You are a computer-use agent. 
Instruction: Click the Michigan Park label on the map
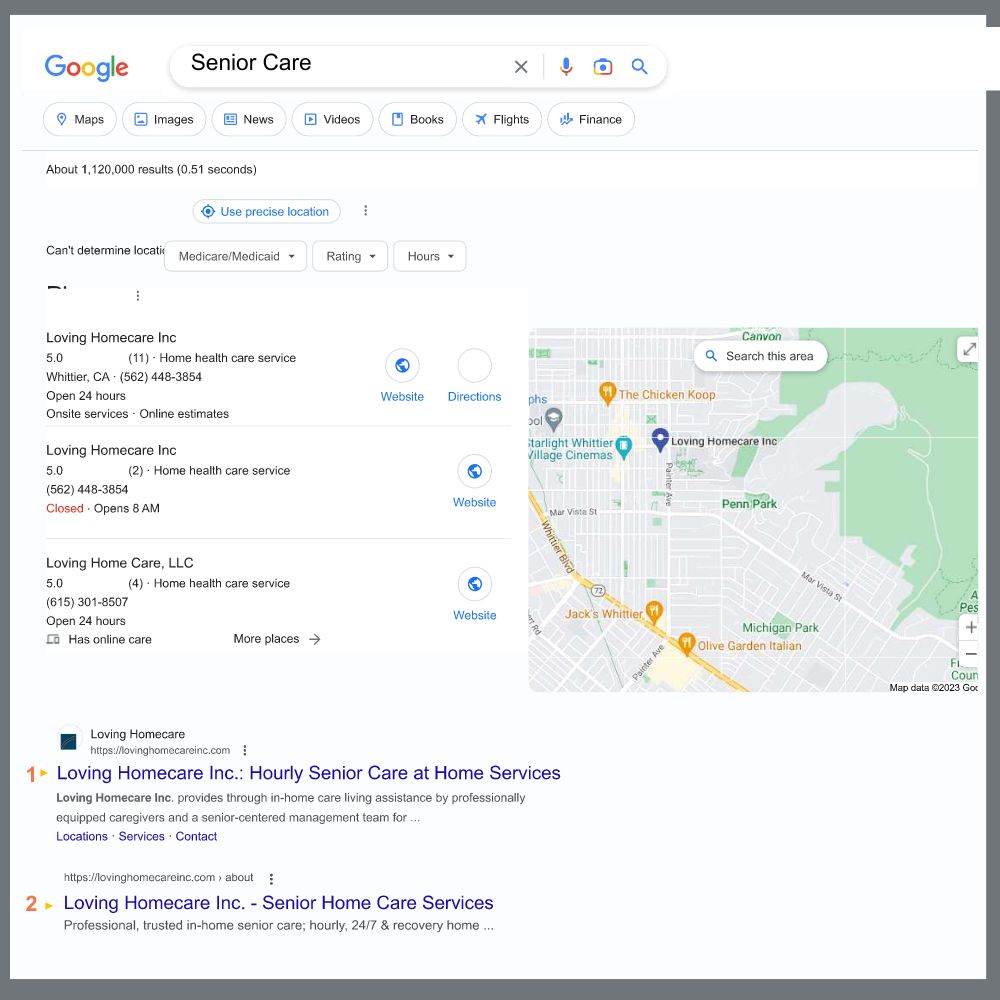point(781,628)
